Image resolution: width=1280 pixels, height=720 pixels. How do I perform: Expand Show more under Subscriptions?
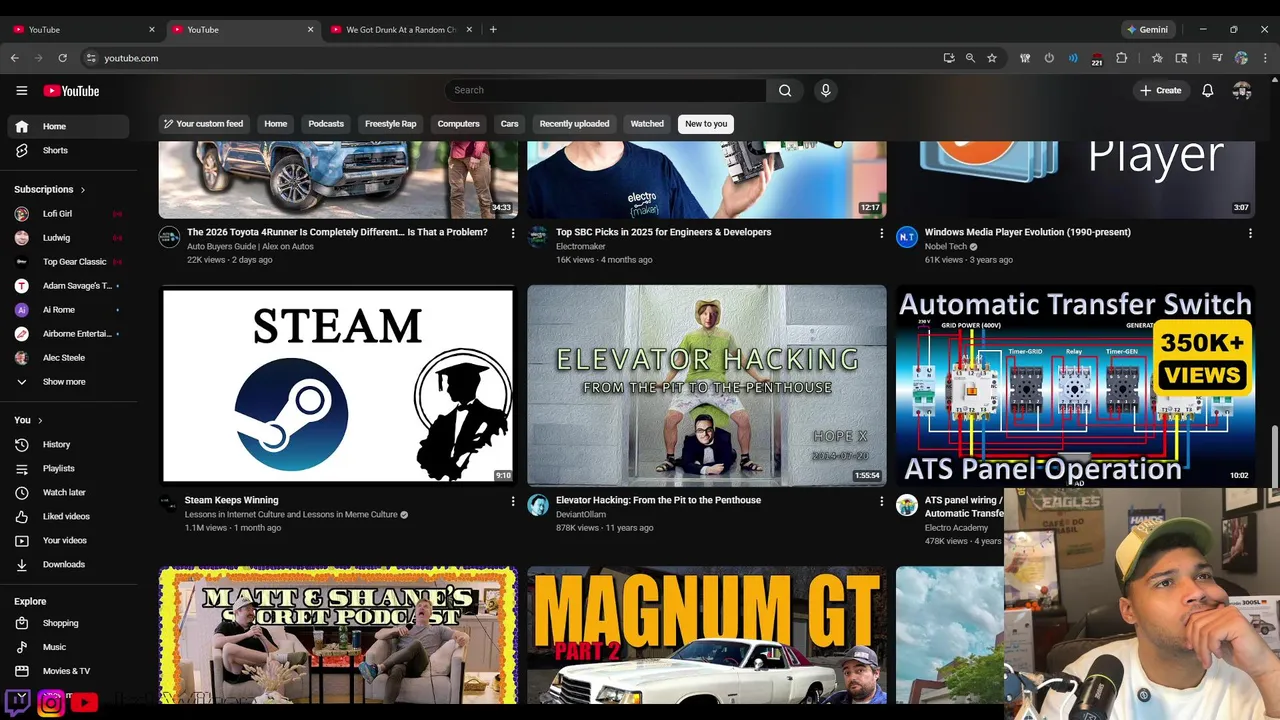[65, 382]
